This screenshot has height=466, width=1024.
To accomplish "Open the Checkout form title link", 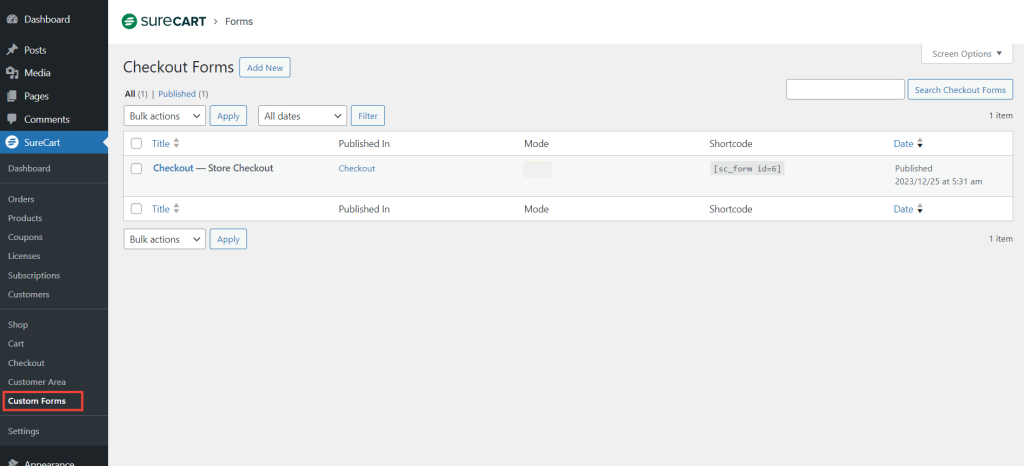I will tap(173, 168).
